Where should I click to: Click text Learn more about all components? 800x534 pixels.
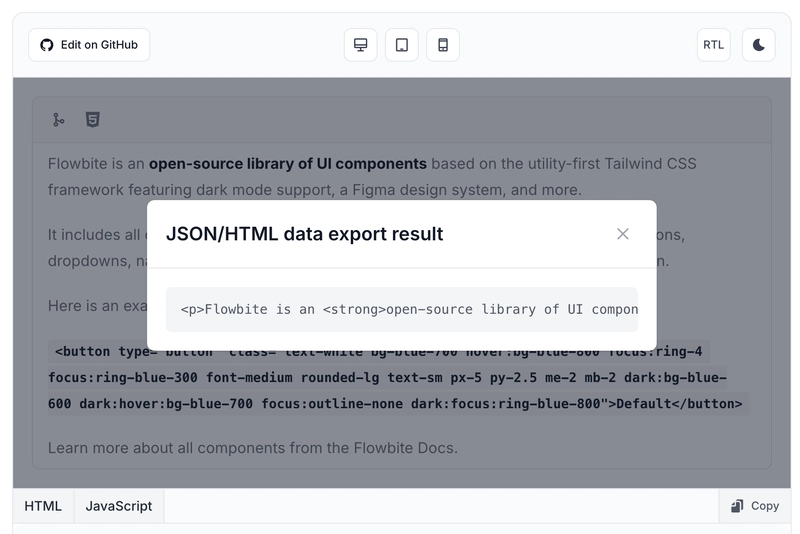[x=166, y=448]
